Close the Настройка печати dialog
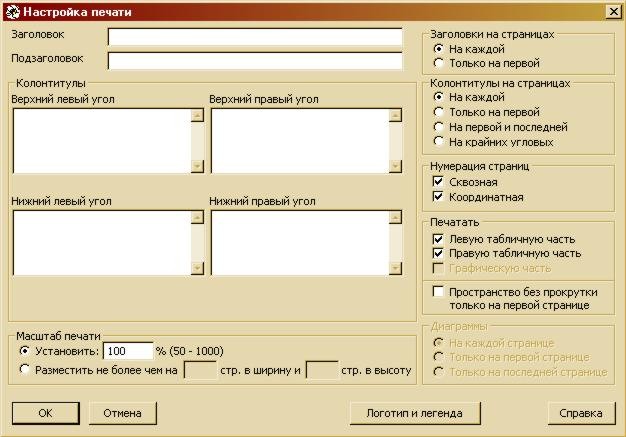This screenshot has height=437, width=626. point(613,12)
